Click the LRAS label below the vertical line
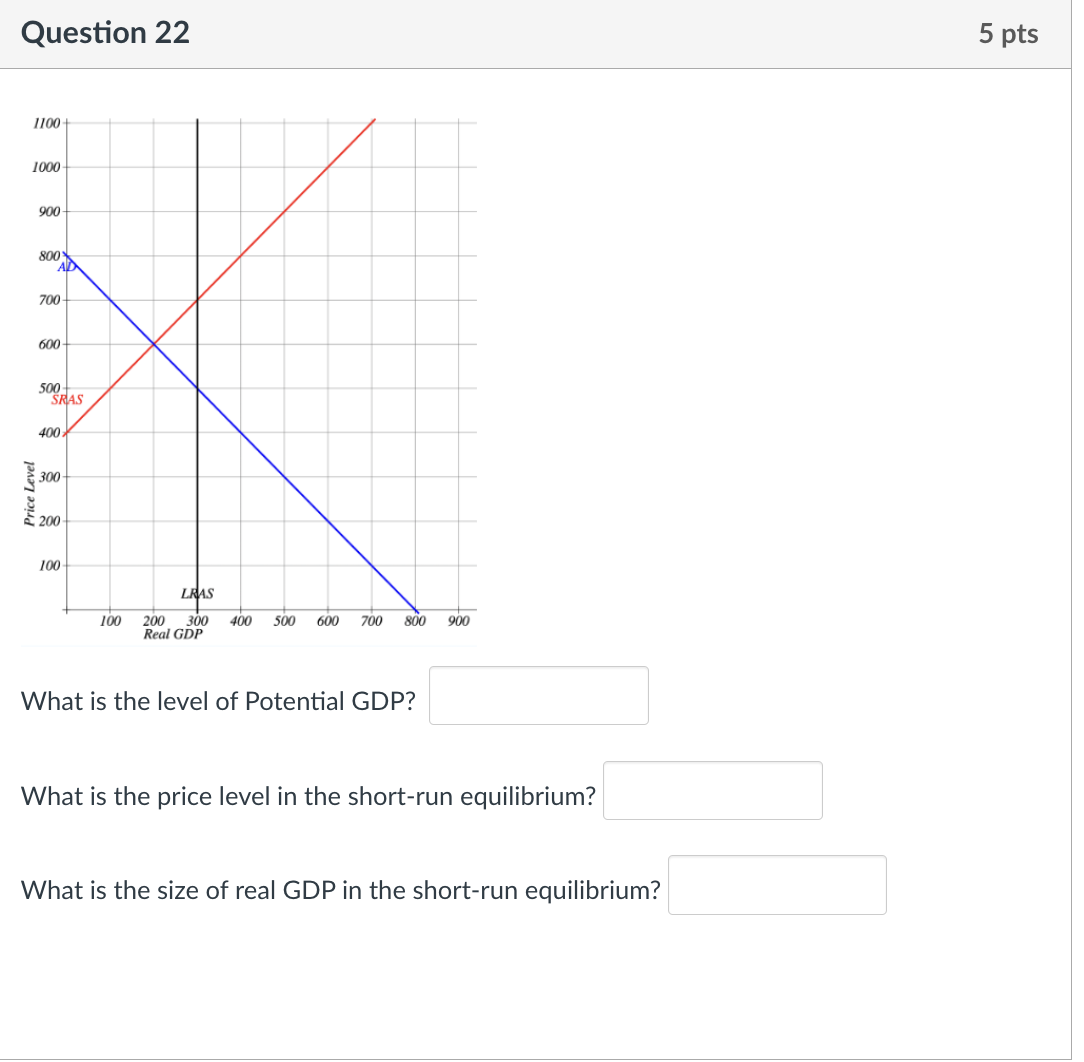Screen dimensions: 1084x1062 pyautogui.click(x=196, y=593)
